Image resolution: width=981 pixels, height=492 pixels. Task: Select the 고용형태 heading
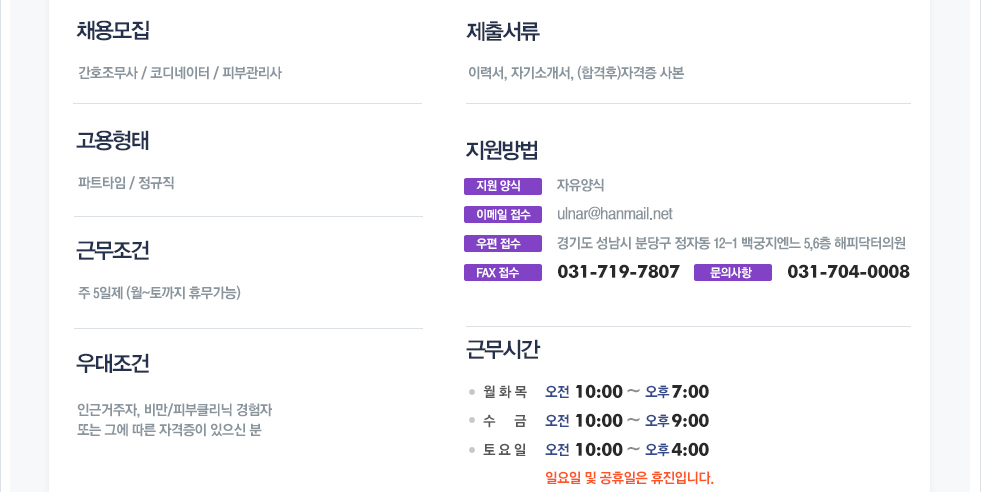tap(113, 140)
